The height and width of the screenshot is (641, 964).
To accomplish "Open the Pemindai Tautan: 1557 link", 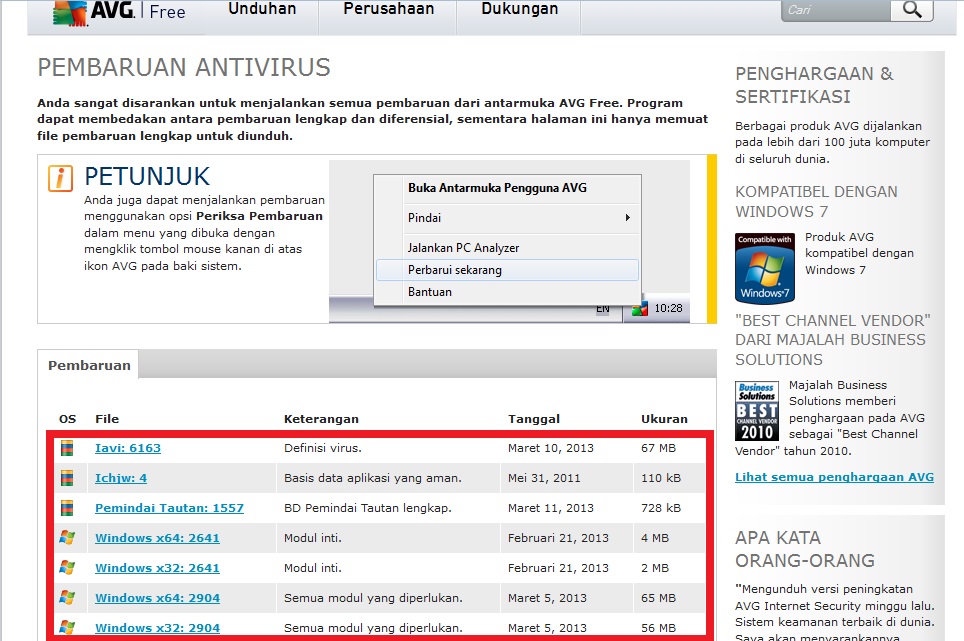I will tap(169, 508).
